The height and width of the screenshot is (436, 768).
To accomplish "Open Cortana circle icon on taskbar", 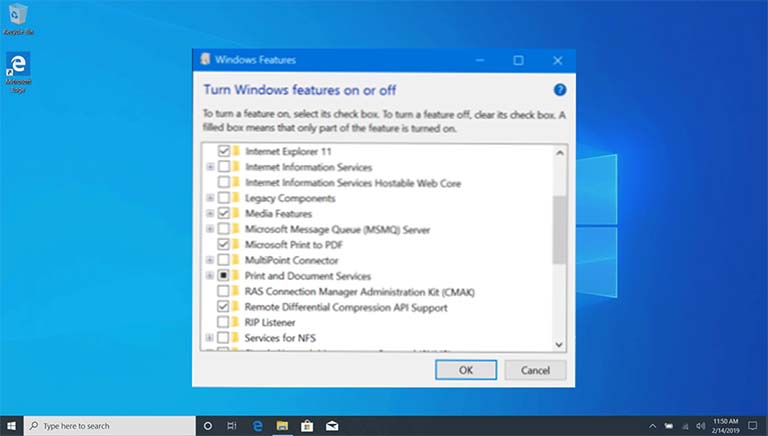I will (208, 426).
